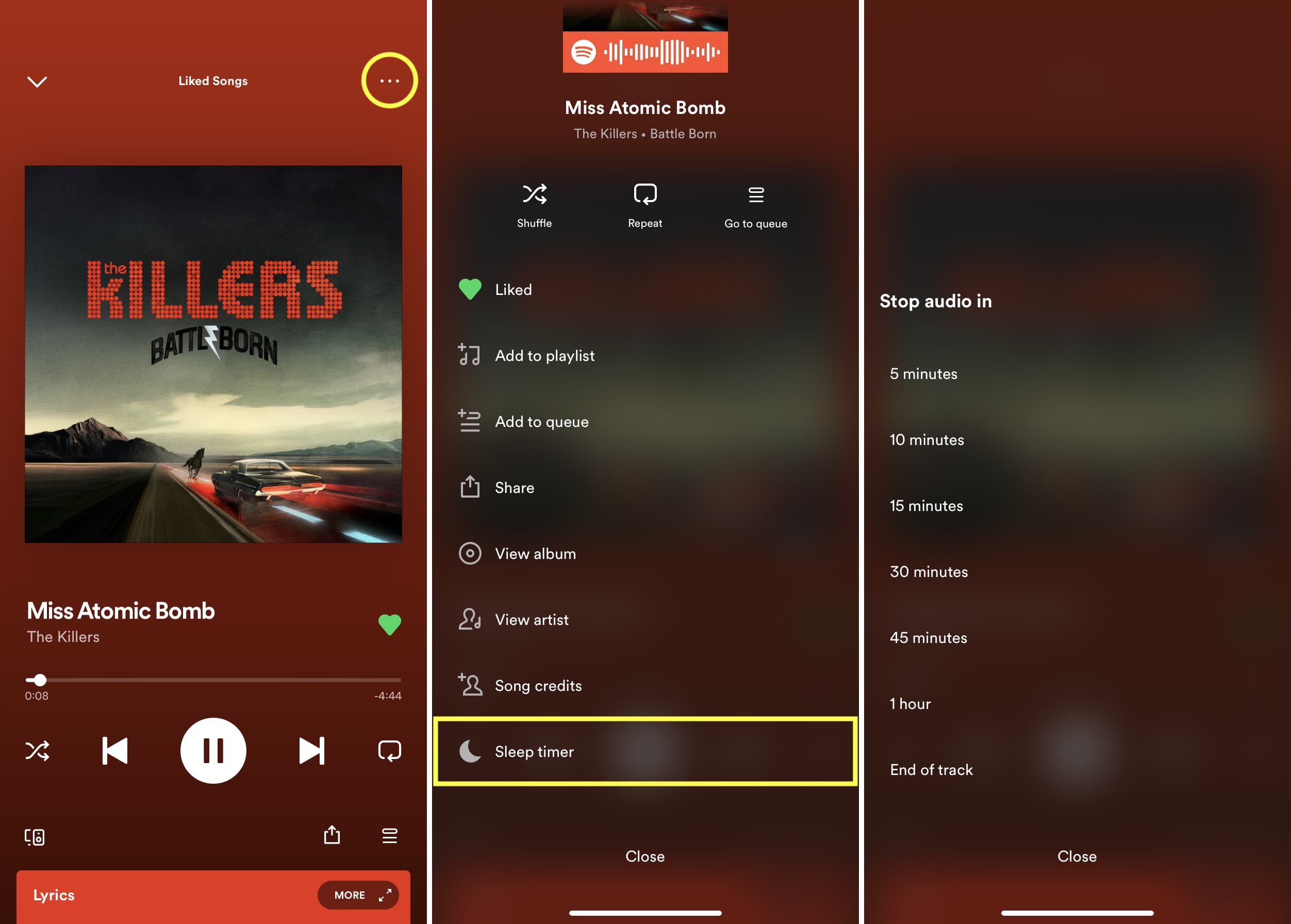
Task: Skip to previous track
Action: click(x=113, y=750)
